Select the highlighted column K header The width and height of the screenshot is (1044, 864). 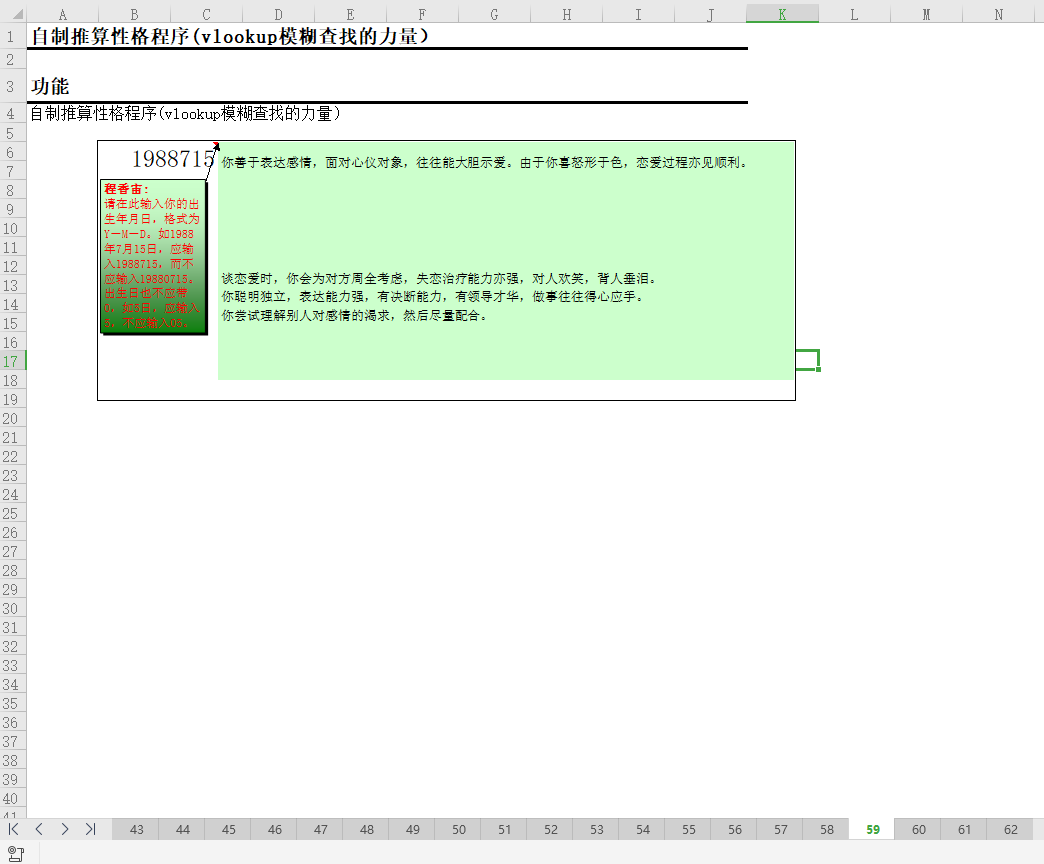(x=782, y=14)
